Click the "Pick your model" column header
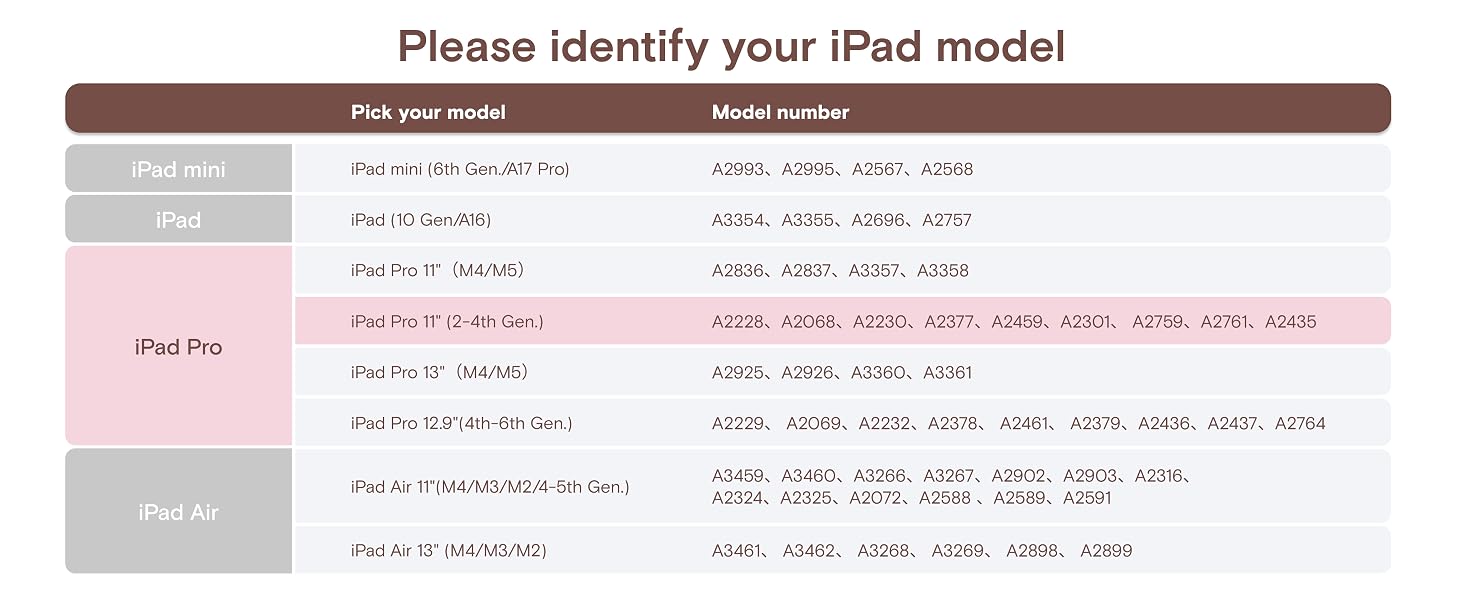Viewport: 1464px width, 600px height. 428,112
